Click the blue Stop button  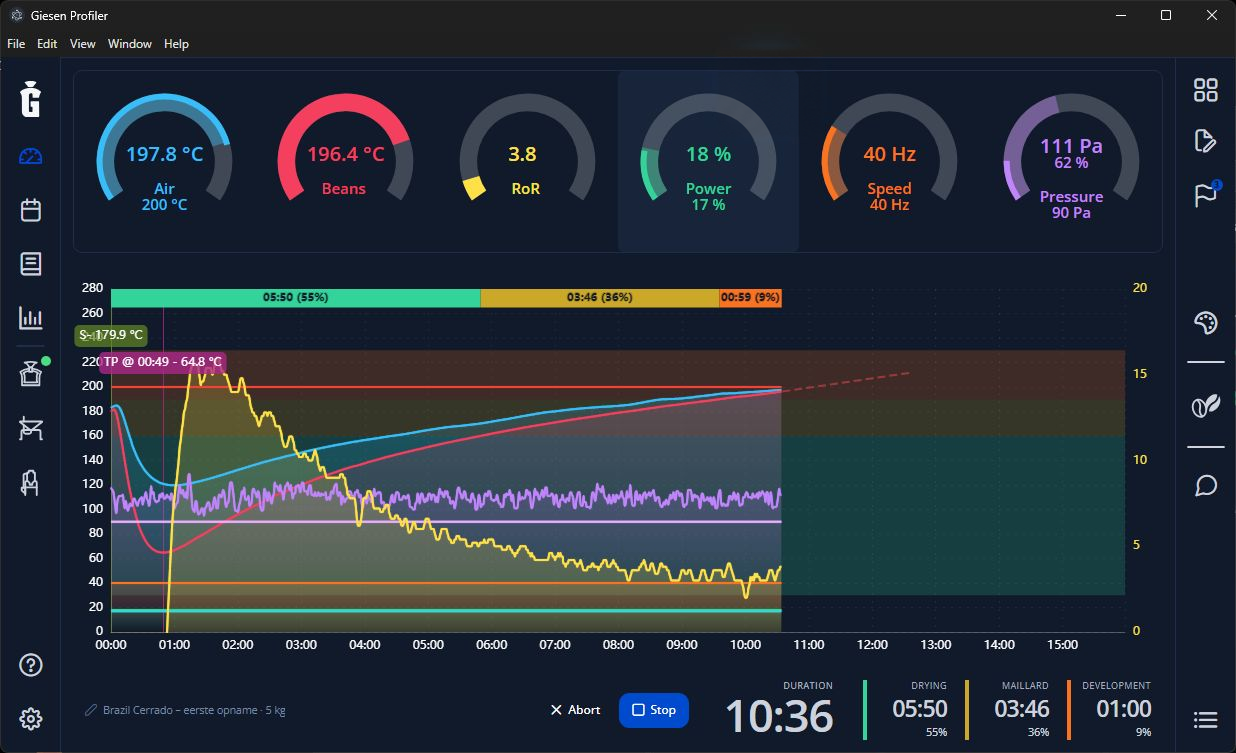(654, 710)
